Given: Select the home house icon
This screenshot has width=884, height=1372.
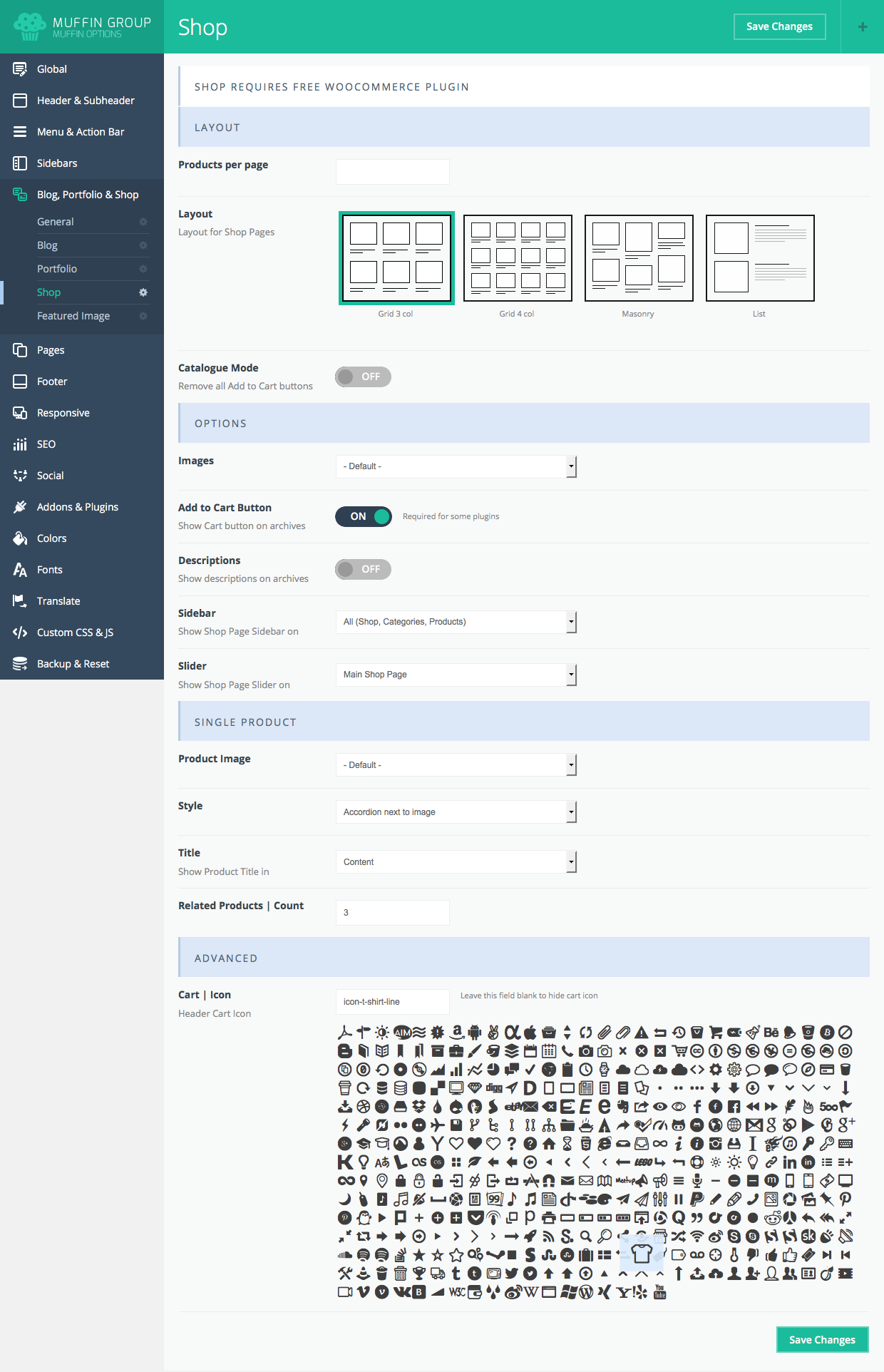Looking at the screenshot, I should (x=549, y=1144).
